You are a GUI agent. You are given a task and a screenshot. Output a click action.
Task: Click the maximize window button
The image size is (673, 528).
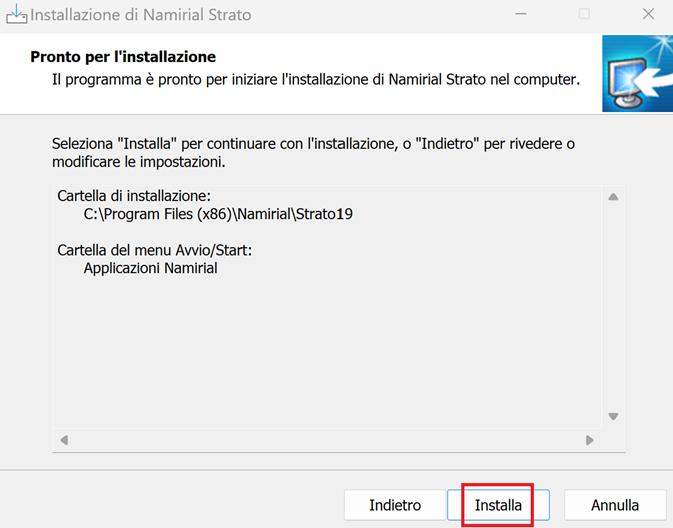(x=584, y=15)
